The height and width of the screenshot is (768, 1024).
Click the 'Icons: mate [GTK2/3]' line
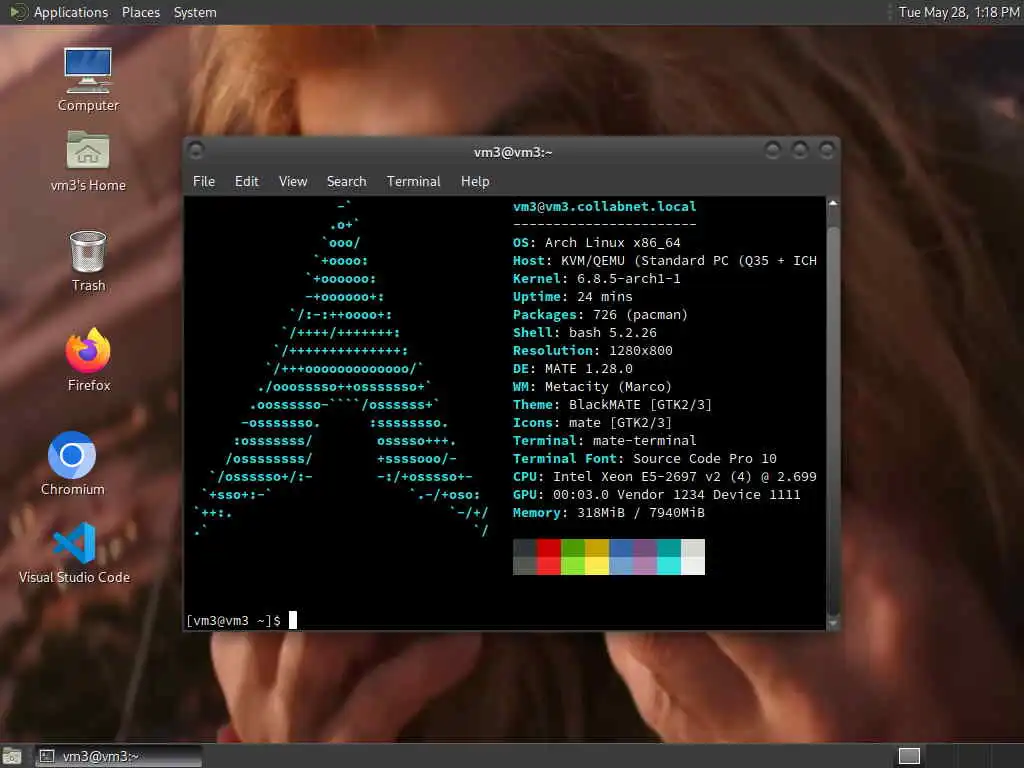(592, 423)
